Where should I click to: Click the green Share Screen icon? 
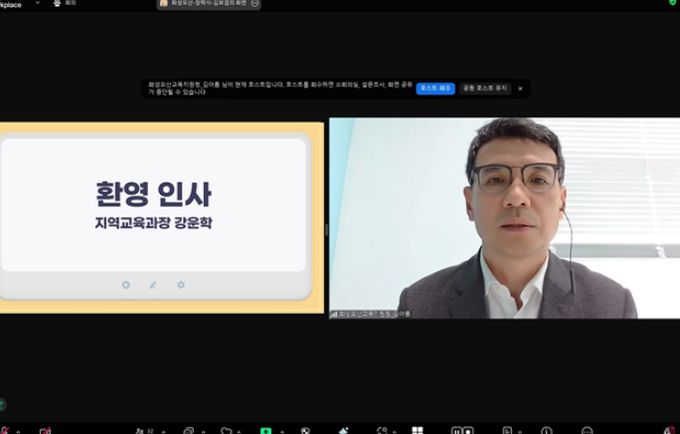pyautogui.click(x=266, y=430)
